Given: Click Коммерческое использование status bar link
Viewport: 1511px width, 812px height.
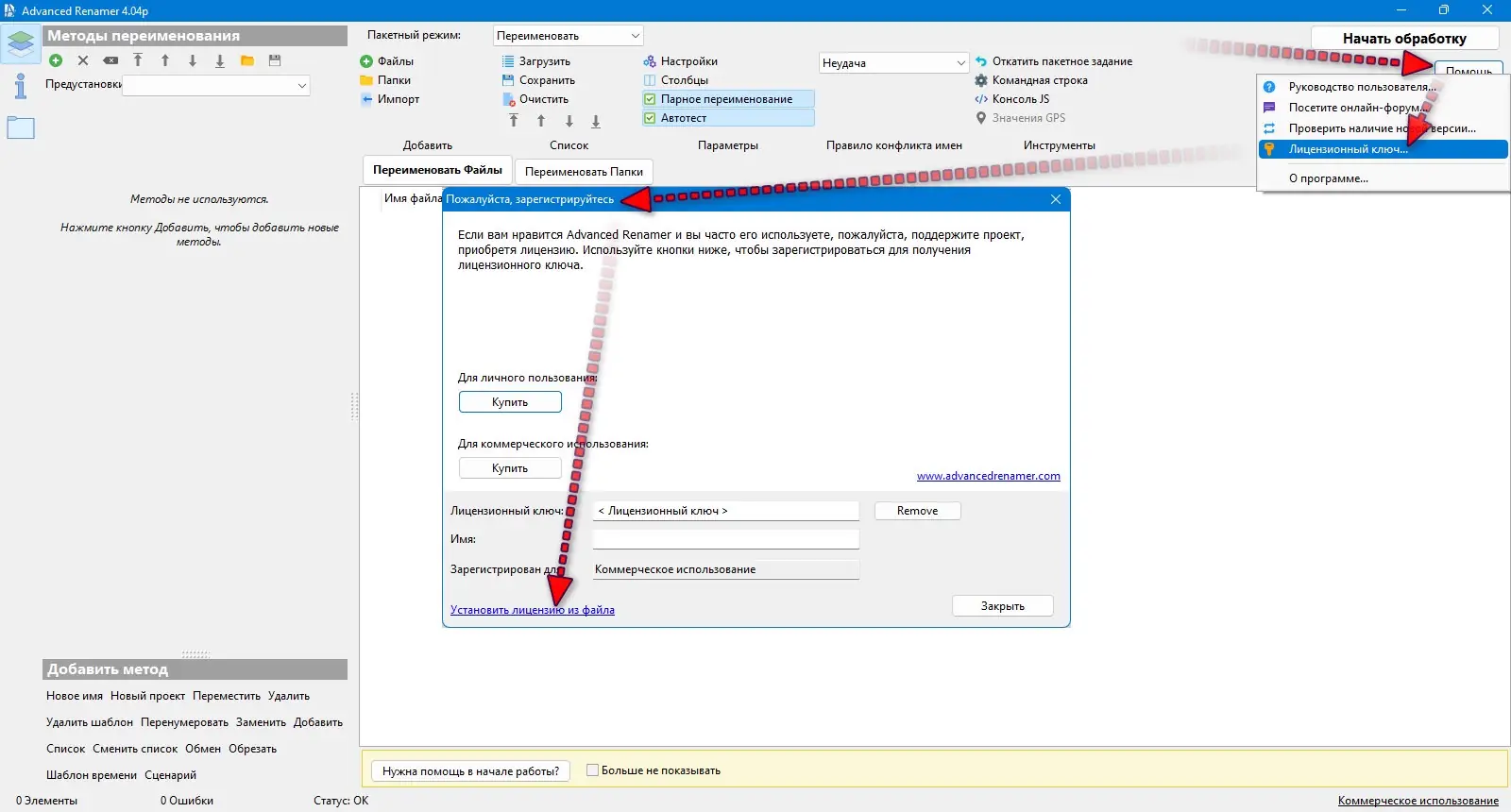Looking at the screenshot, I should pos(1418,801).
